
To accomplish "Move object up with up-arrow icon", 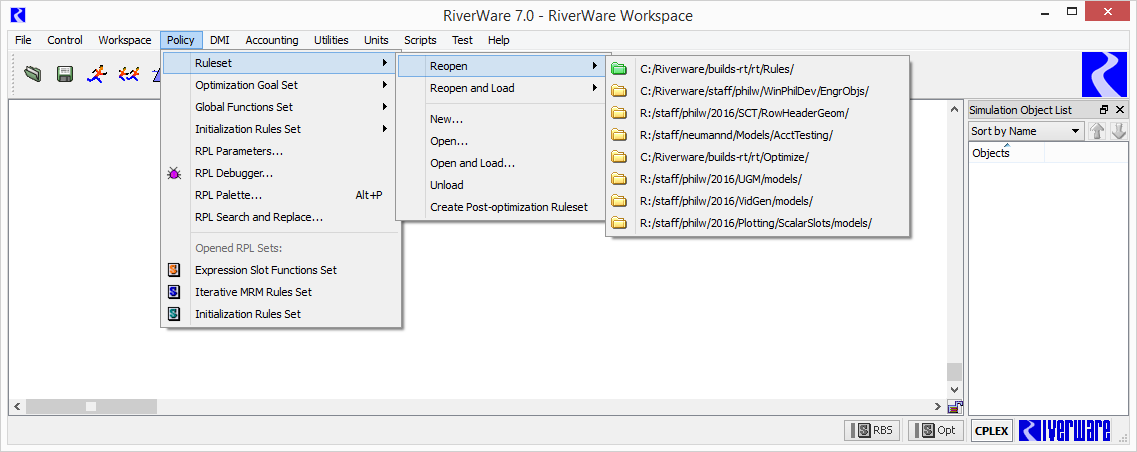I will click(1097, 131).
